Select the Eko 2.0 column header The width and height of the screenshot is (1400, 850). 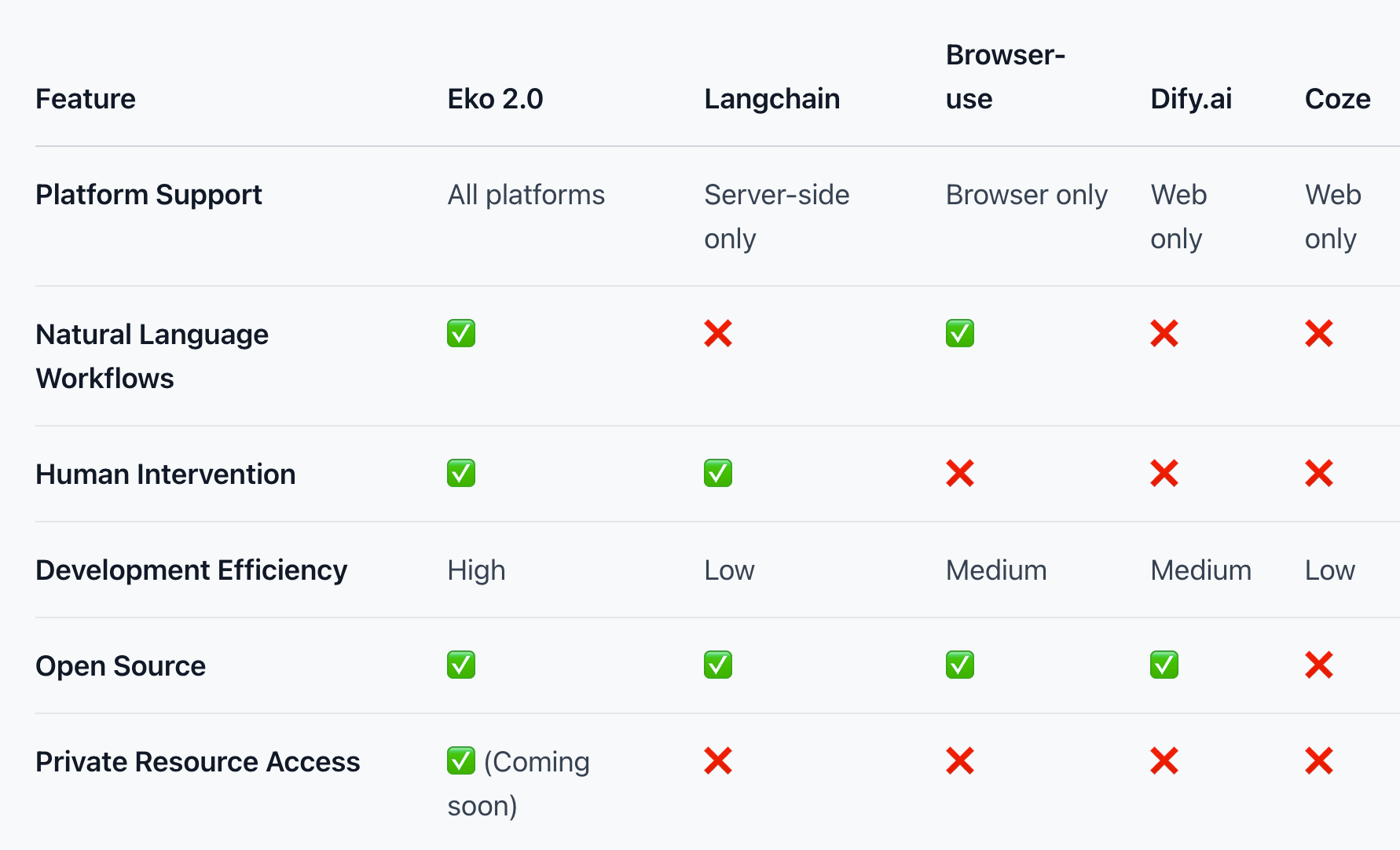pyautogui.click(x=495, y=99)
